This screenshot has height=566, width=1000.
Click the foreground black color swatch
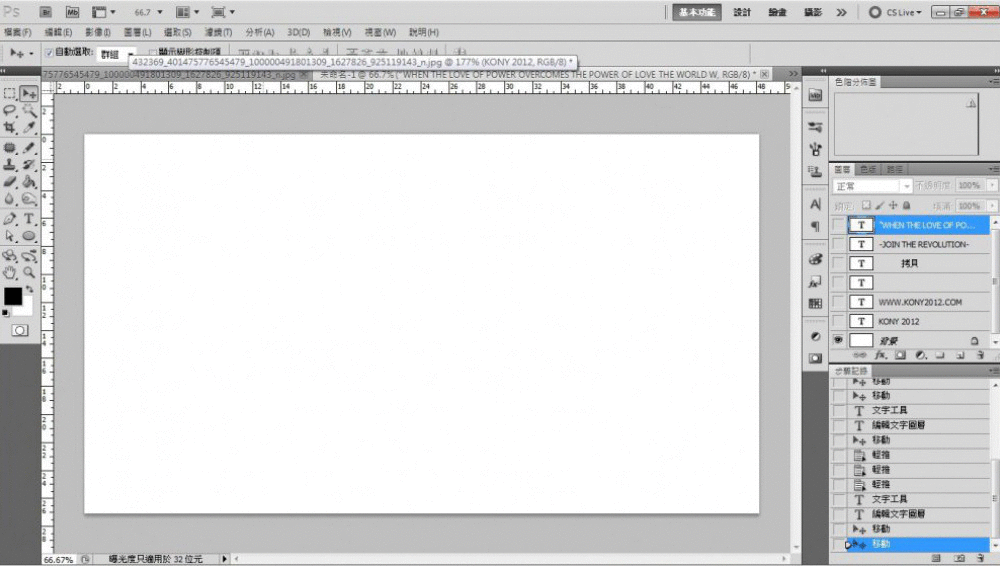tap(13, 296)
